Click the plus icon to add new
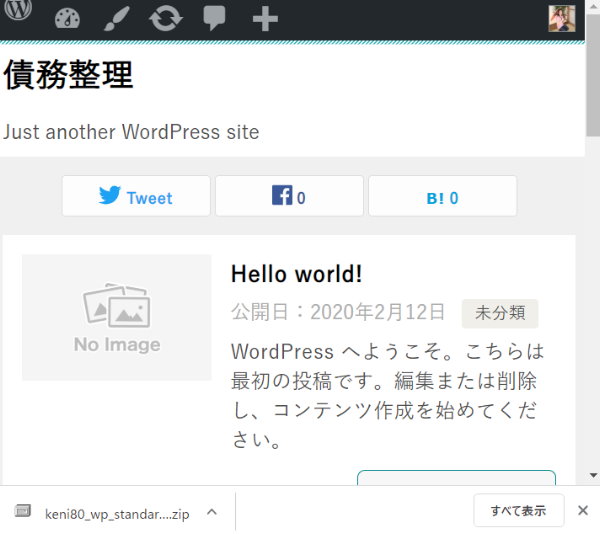Image resolution: width=600 pixels, height=534 pixels. [264, 19]
